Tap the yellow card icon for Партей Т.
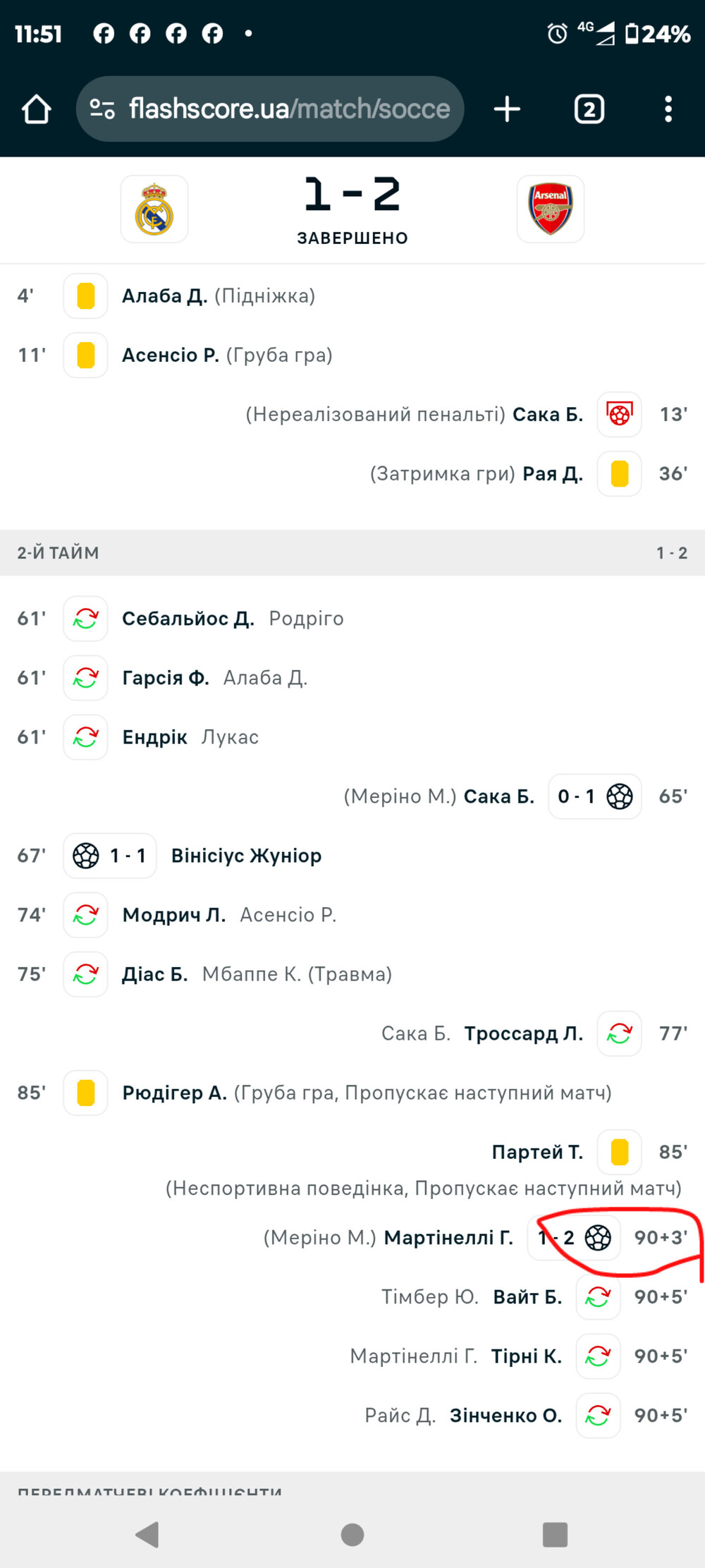The width and height of the screenshot is (705, 1568). (619, 1152)
